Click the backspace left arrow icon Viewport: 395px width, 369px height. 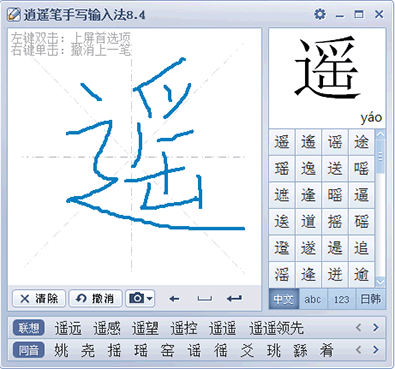pos(174,299)
